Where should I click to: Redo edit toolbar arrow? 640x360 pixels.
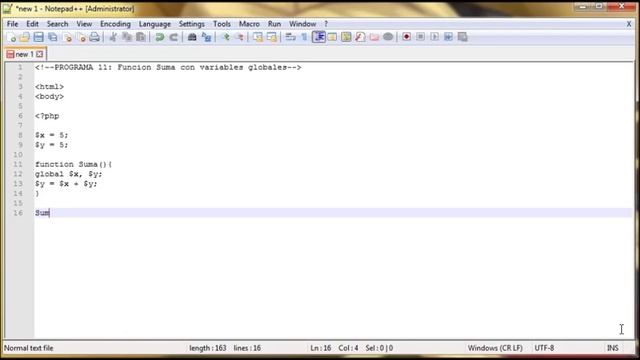tap(173, 38)
